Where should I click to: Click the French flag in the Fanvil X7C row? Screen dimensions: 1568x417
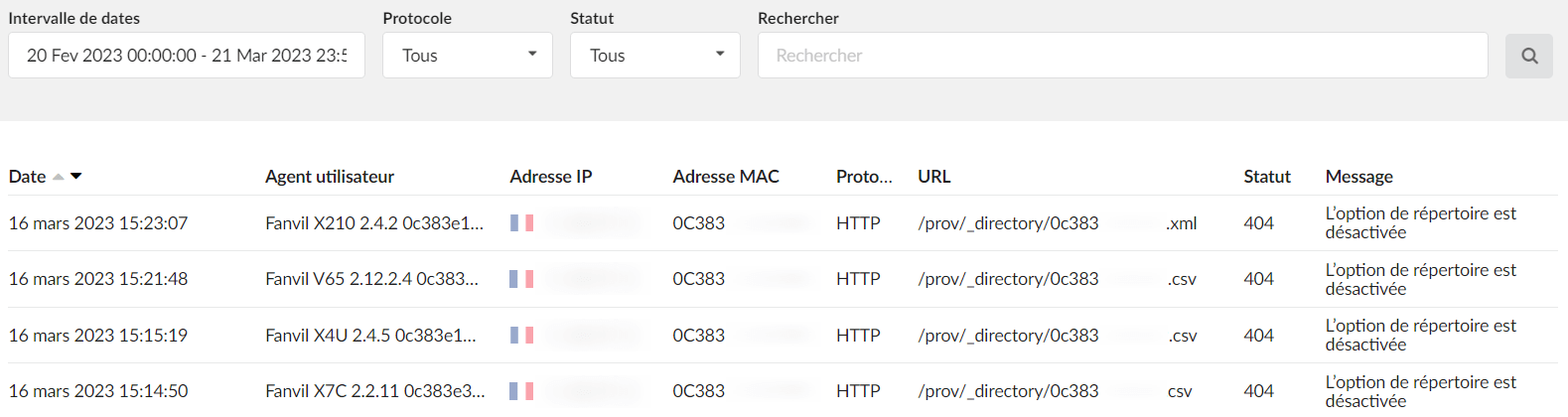(x=522, y=391)
